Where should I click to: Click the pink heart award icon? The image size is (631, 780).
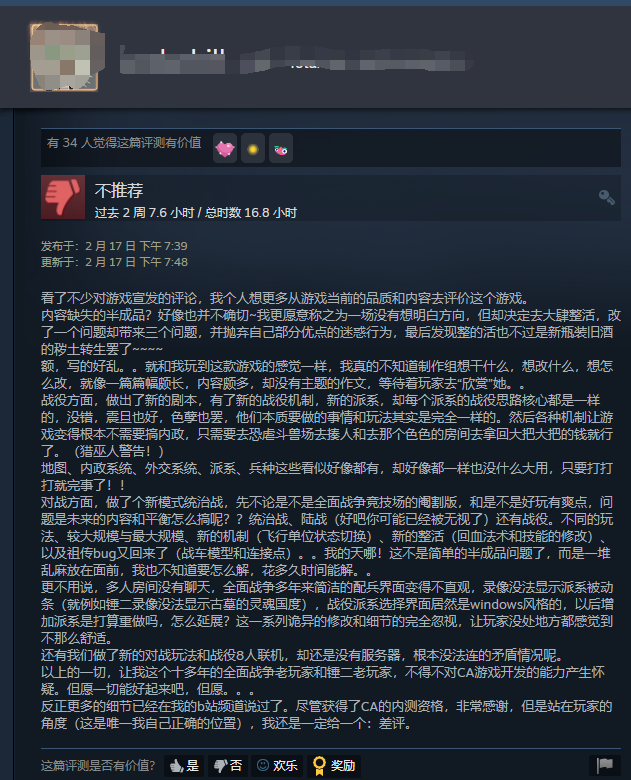tap(225, 148)
